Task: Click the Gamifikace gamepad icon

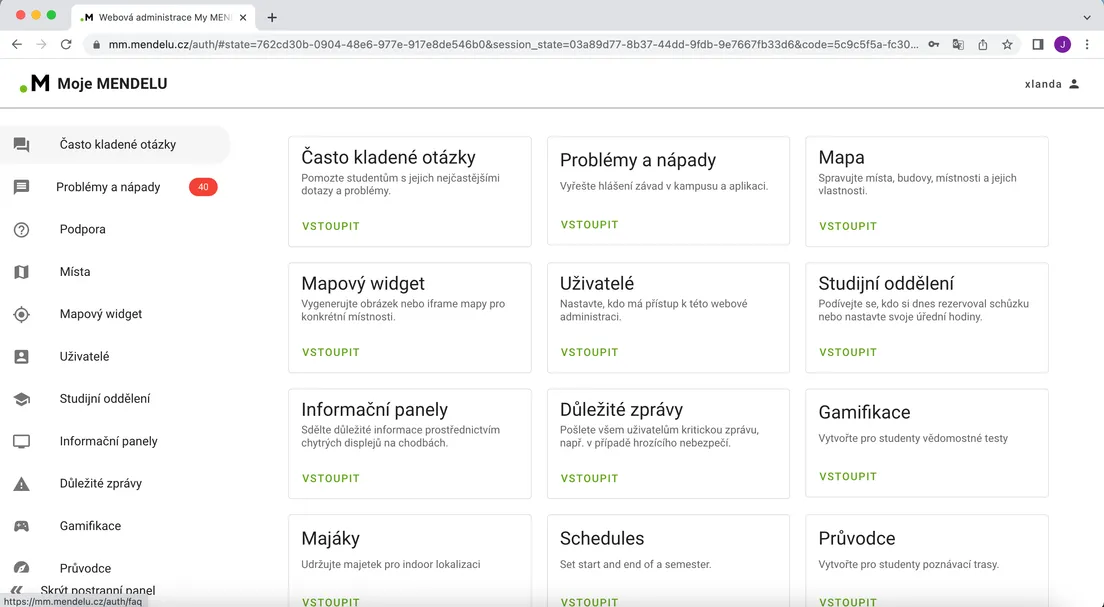Action: click(x=22, y=526)
